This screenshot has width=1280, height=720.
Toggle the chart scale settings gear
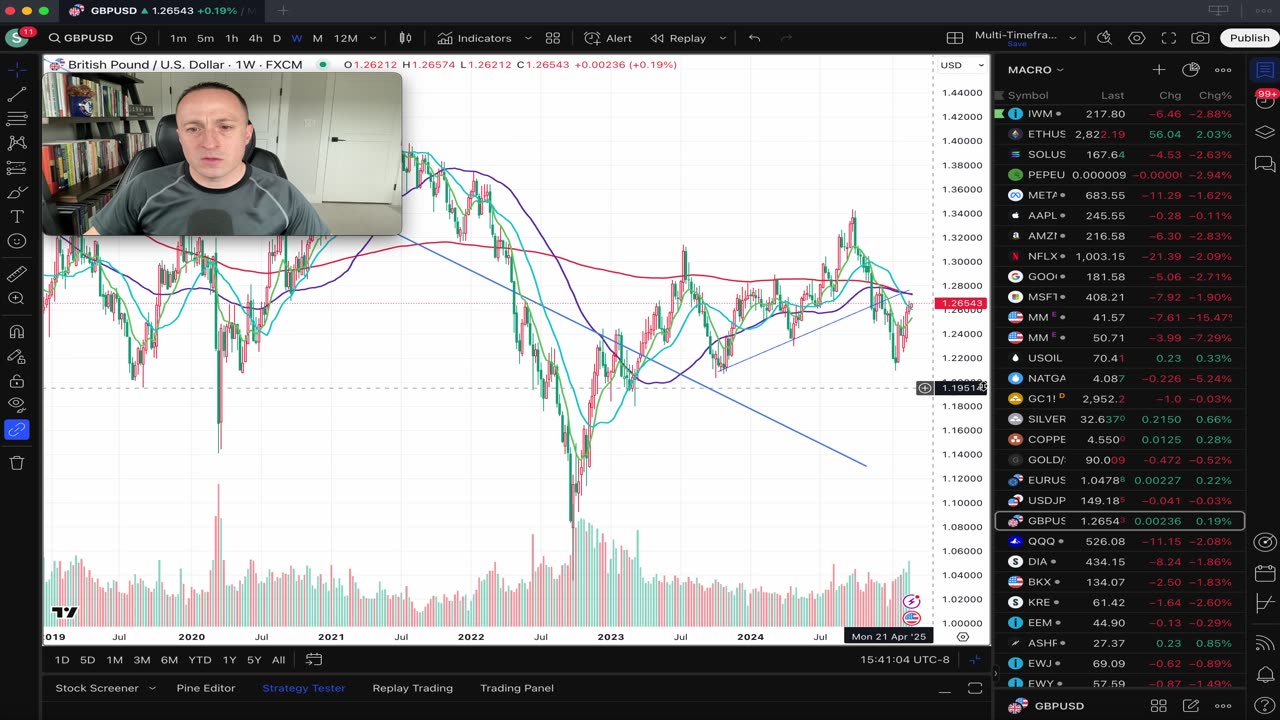click(963, 636)
